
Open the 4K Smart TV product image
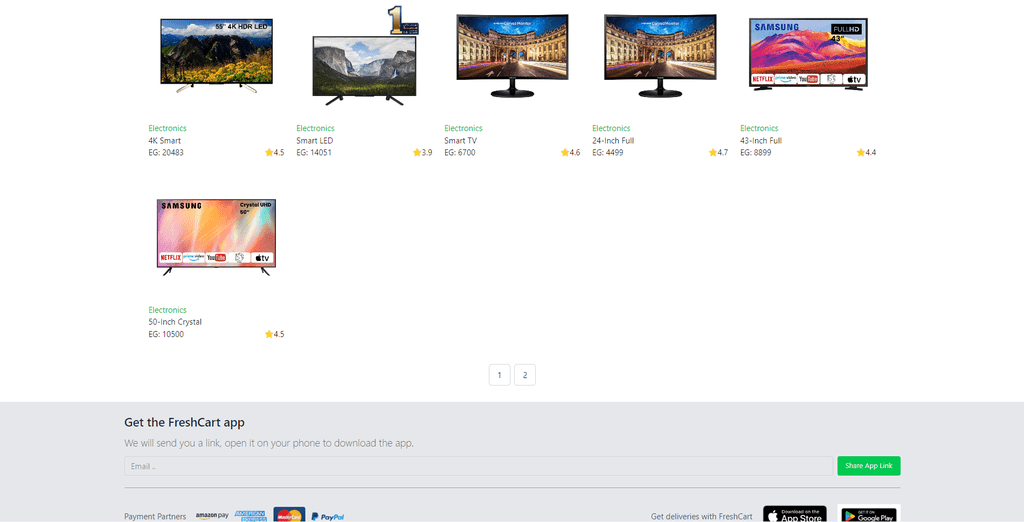point(216,55)
